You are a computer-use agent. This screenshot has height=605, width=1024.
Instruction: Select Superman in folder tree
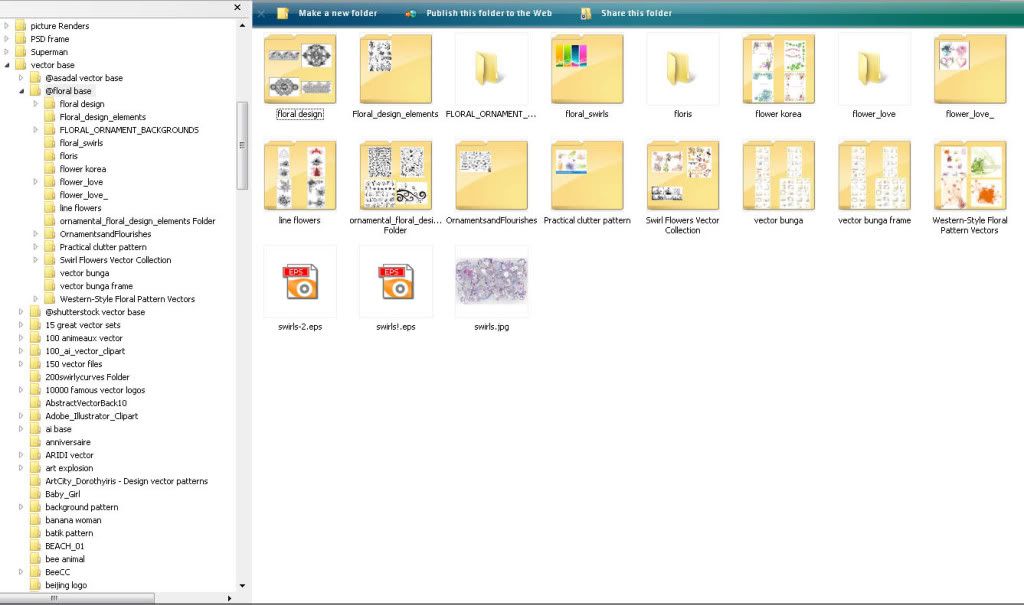pyautogui.click(x=49, y=52)
